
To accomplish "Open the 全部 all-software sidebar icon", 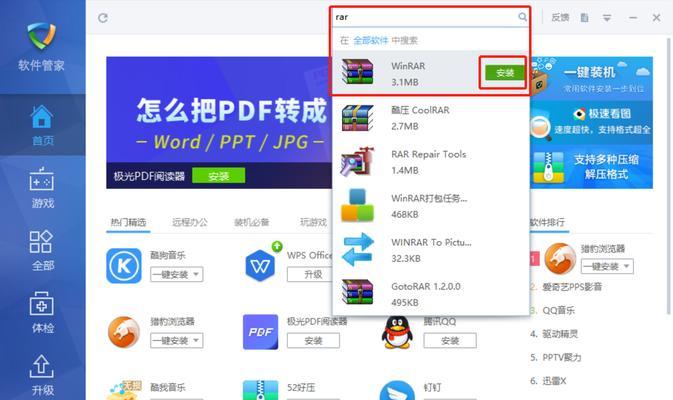I will (42, 250).
